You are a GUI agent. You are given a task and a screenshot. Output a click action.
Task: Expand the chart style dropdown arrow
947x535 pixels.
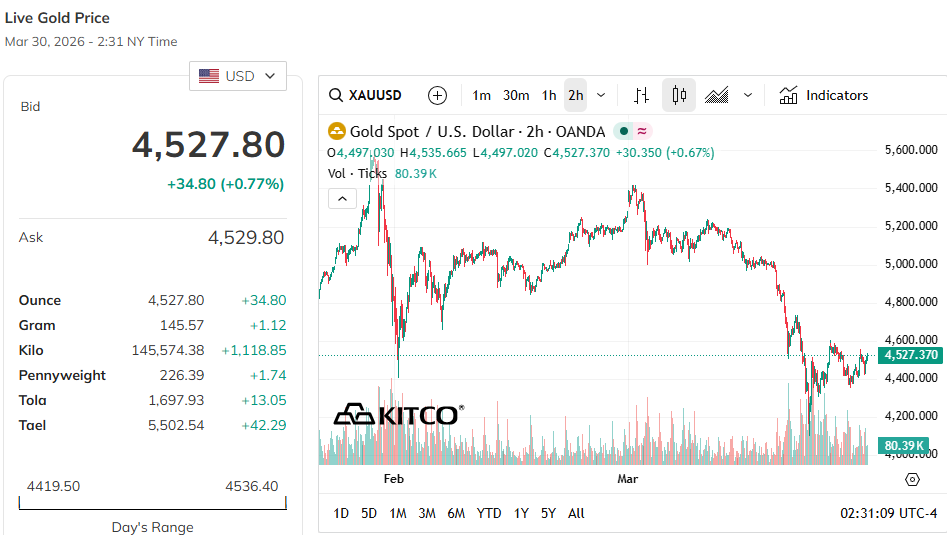point(747,96)
